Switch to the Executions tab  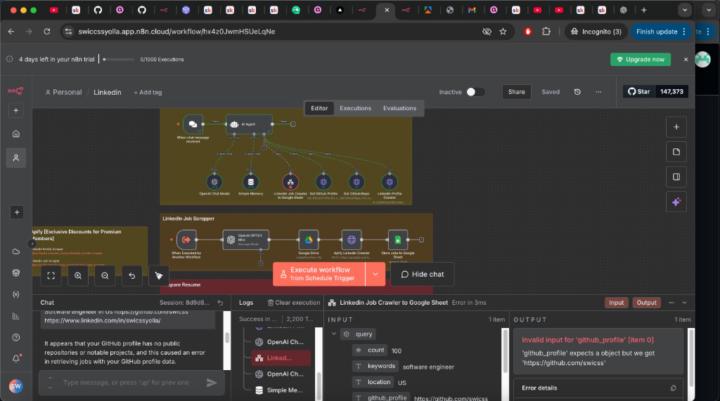coord(355,108)
